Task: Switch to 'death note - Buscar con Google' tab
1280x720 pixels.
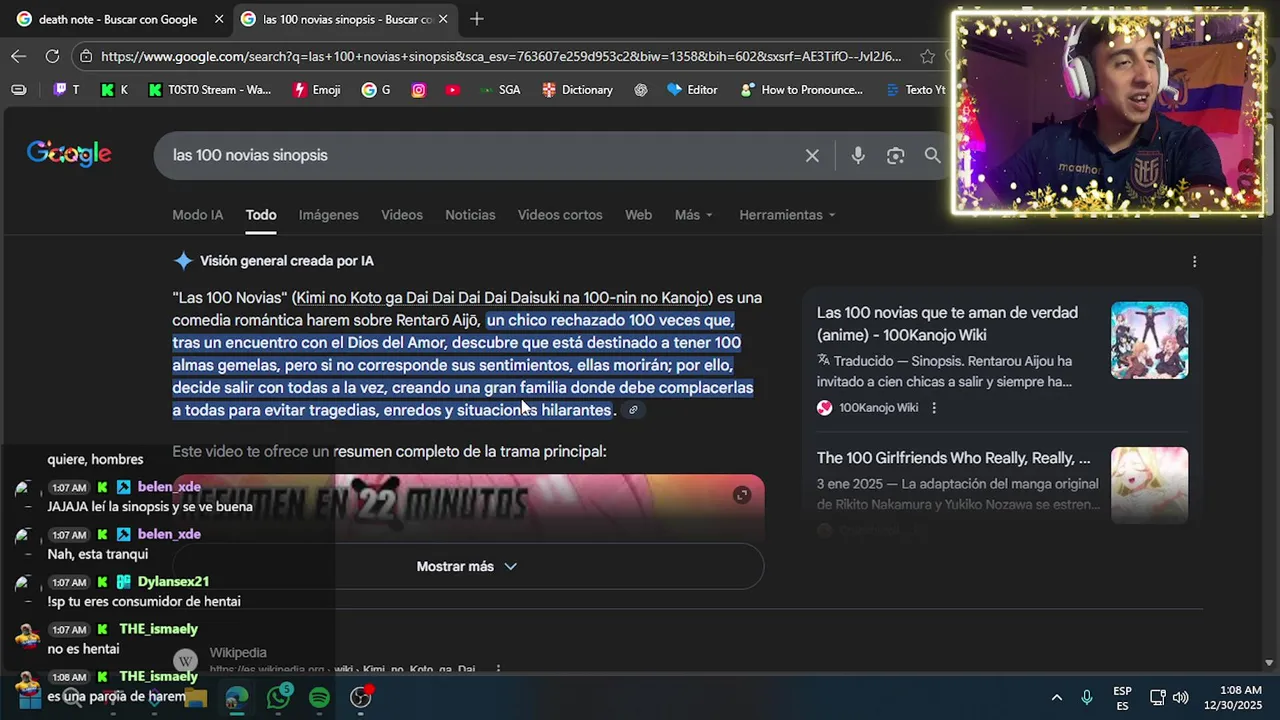Action: pyautogui.click(x=118, y=19)
